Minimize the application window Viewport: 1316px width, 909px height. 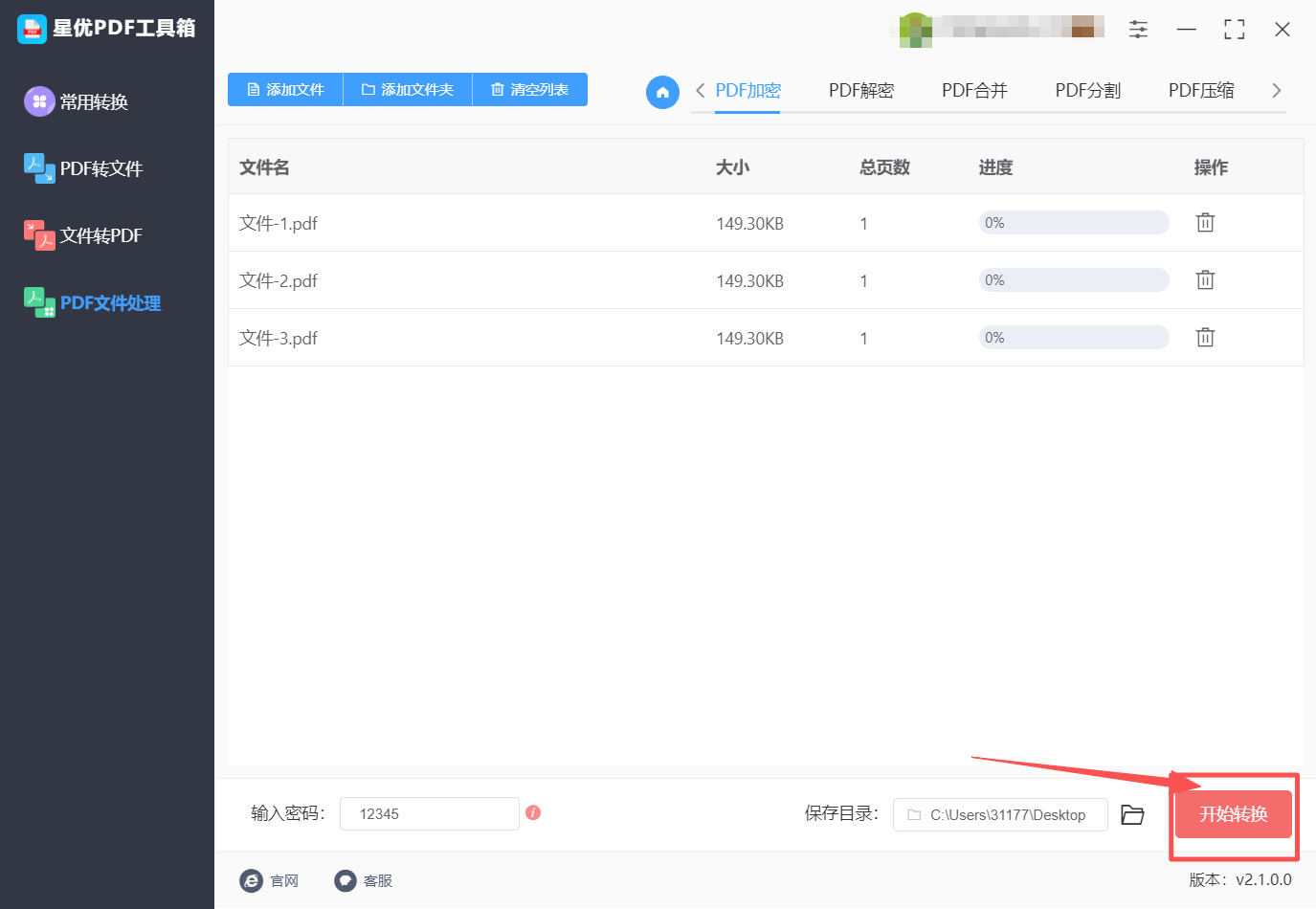coord(1187,30)
